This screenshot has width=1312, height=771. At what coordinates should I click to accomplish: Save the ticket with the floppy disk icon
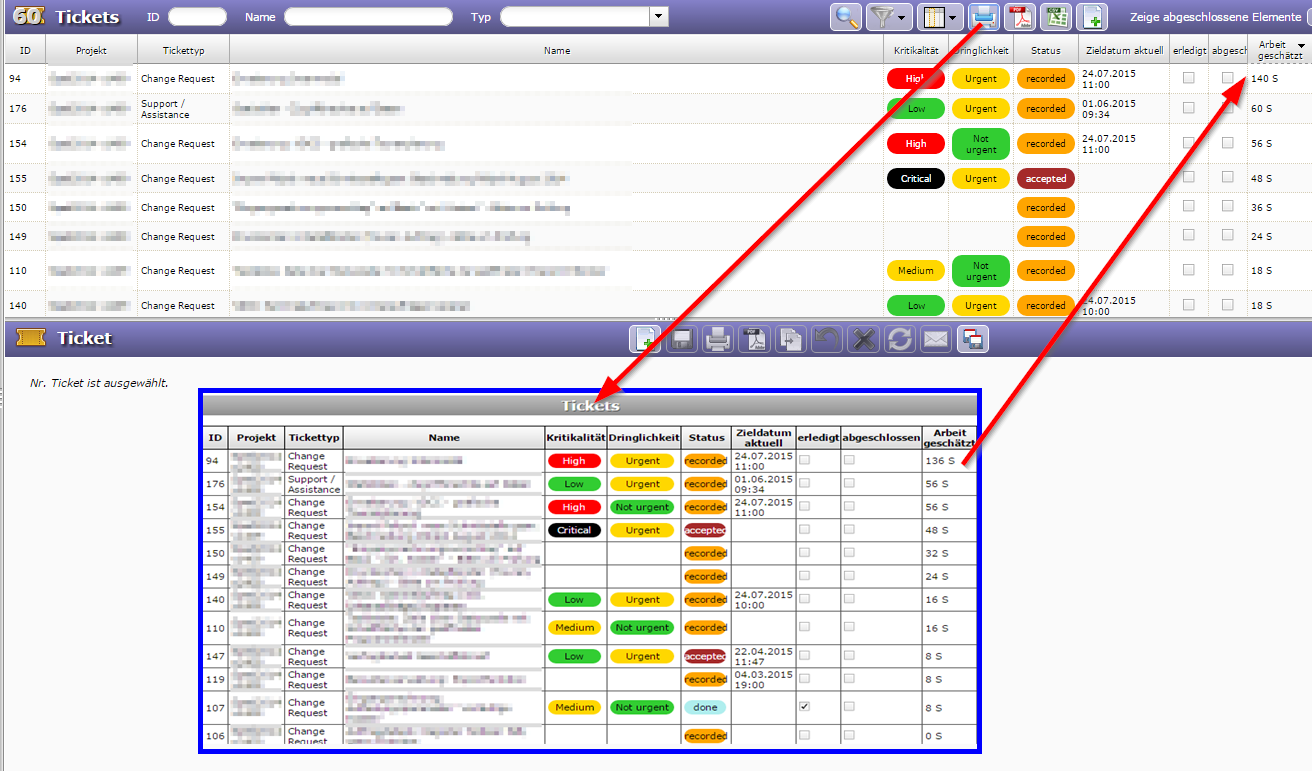pos(681,339)
